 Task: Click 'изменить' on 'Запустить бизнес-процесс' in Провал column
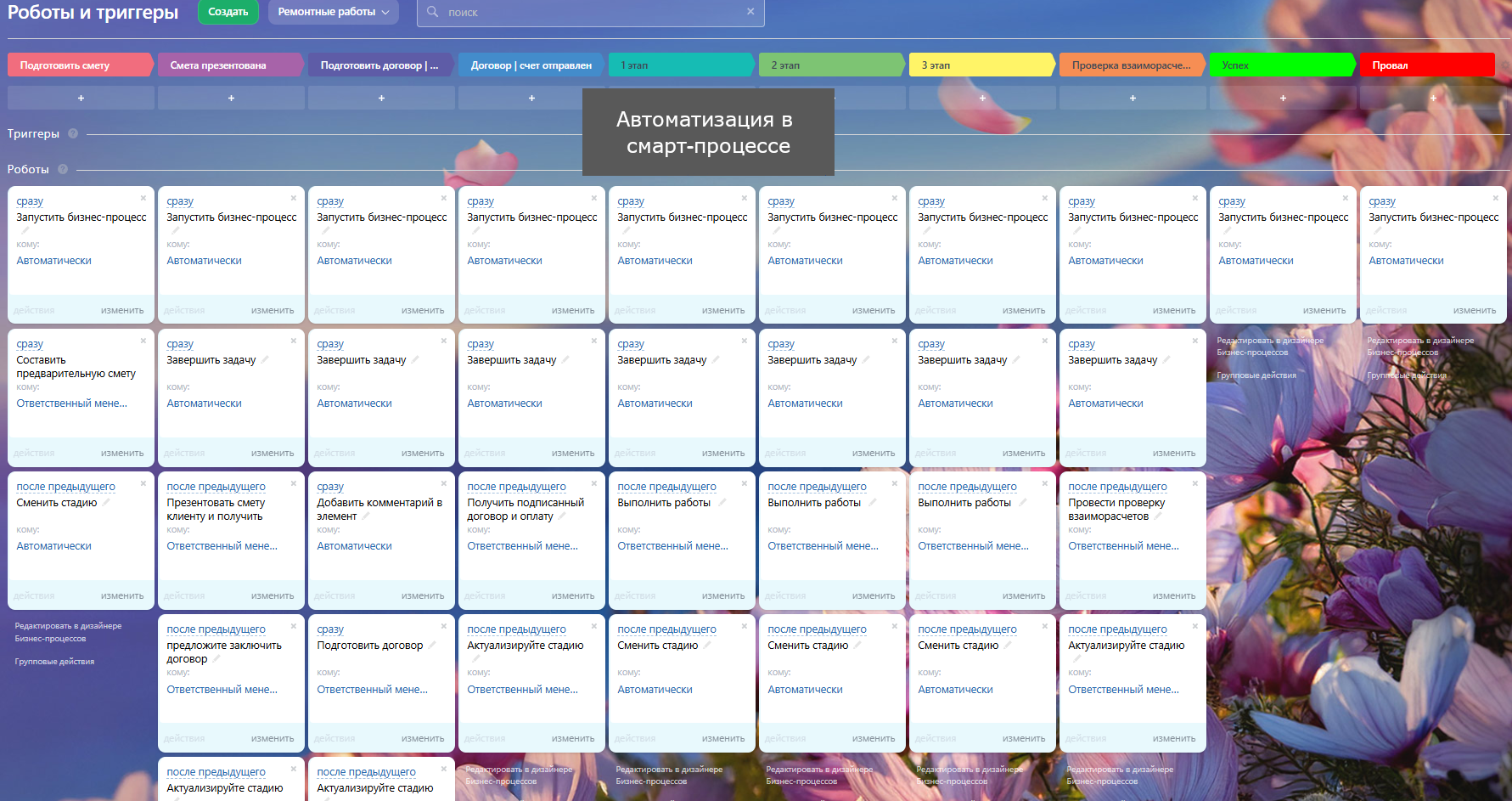click(x=1475, y=311)
